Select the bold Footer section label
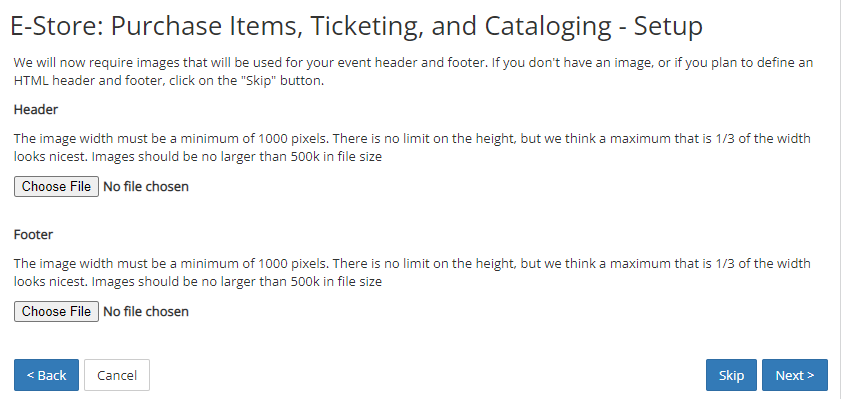Screen dimensions: 847x399 tap(33, 235)
